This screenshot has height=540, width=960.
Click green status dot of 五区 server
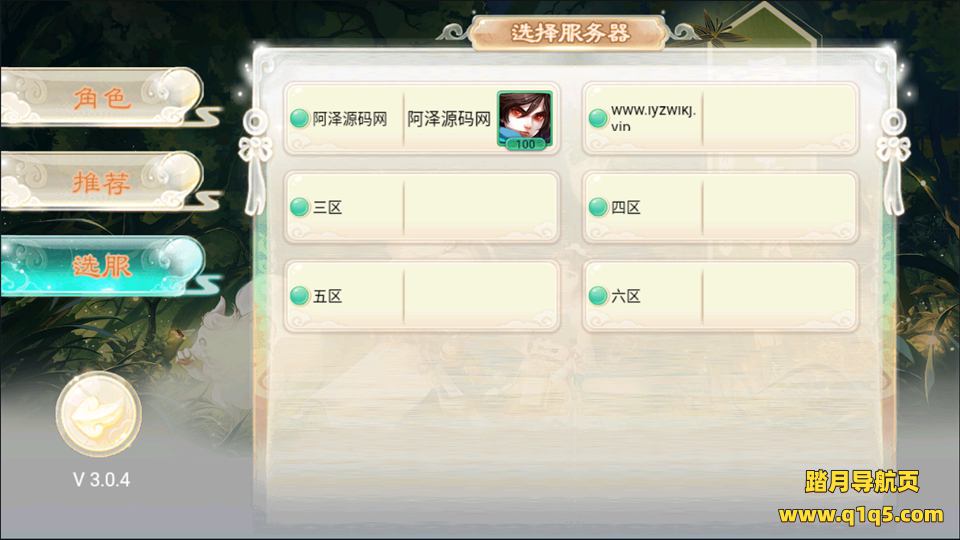[x=299, y=296]
